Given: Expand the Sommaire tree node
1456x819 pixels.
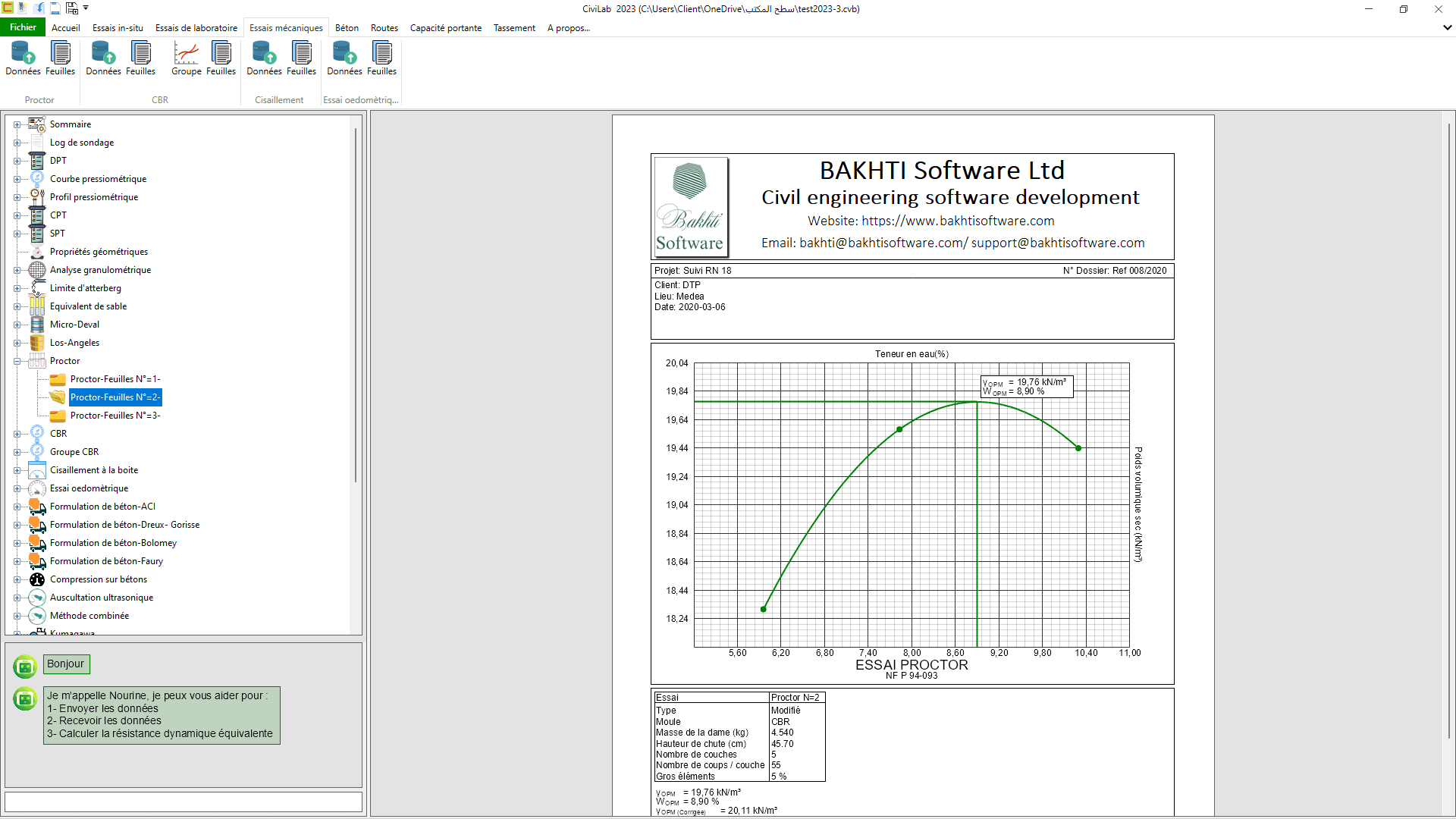Looking at the screenshot, I should click(x=17, y=124).
